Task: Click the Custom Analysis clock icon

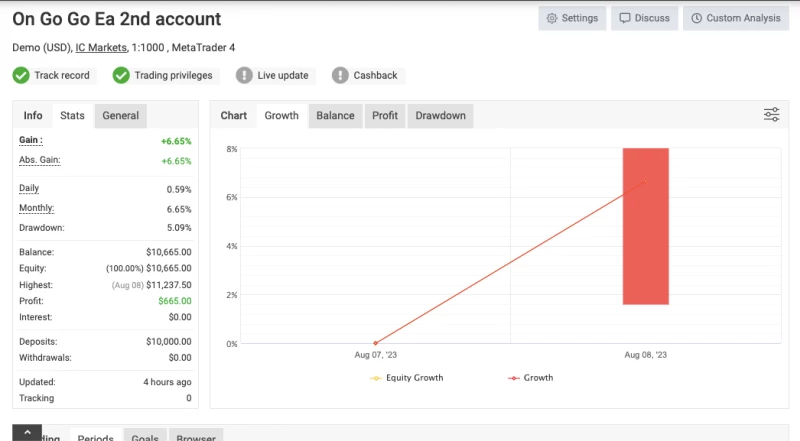Action: (x=695, y=18)
